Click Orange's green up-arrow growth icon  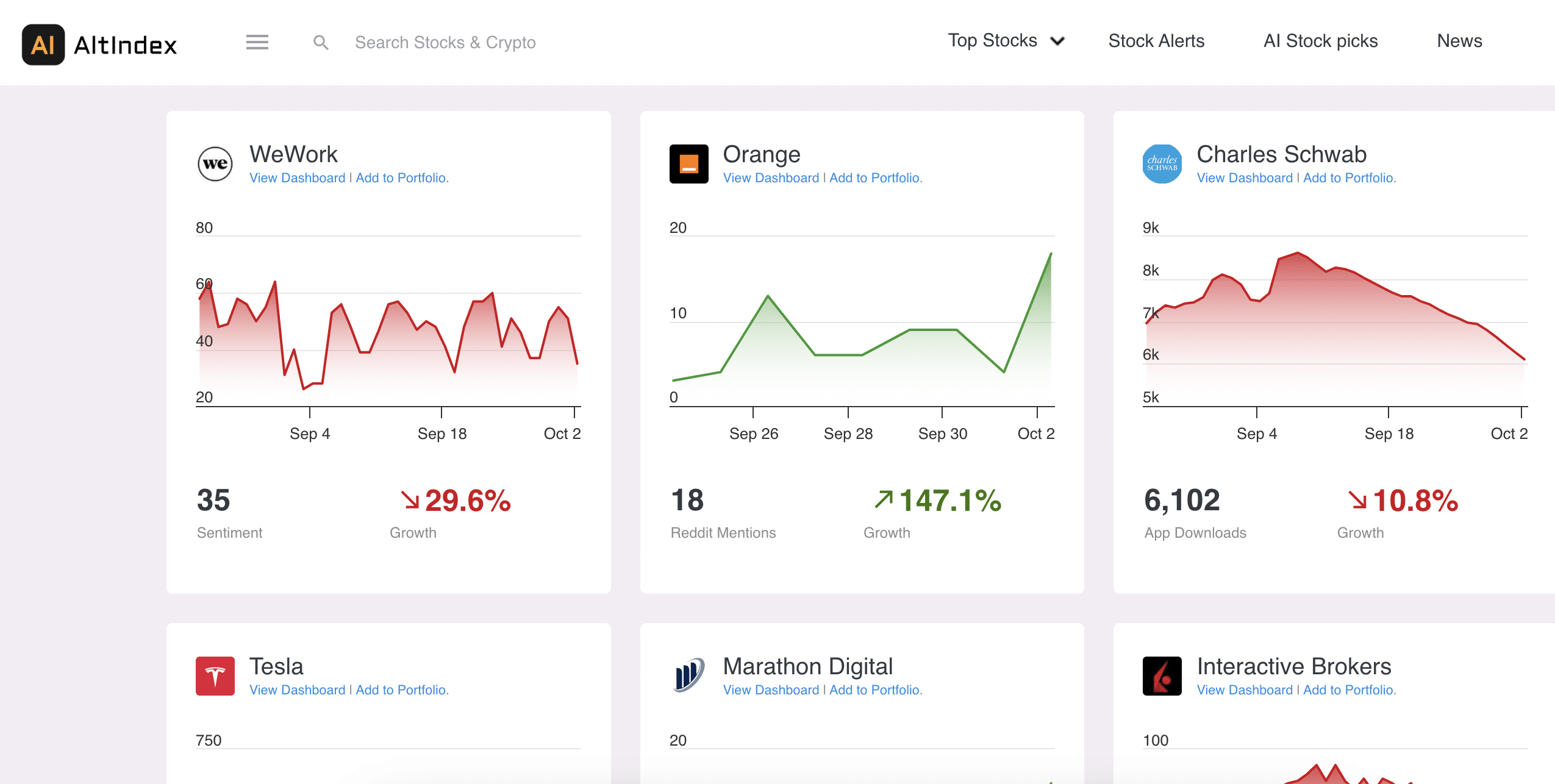(x=884, y=499)
